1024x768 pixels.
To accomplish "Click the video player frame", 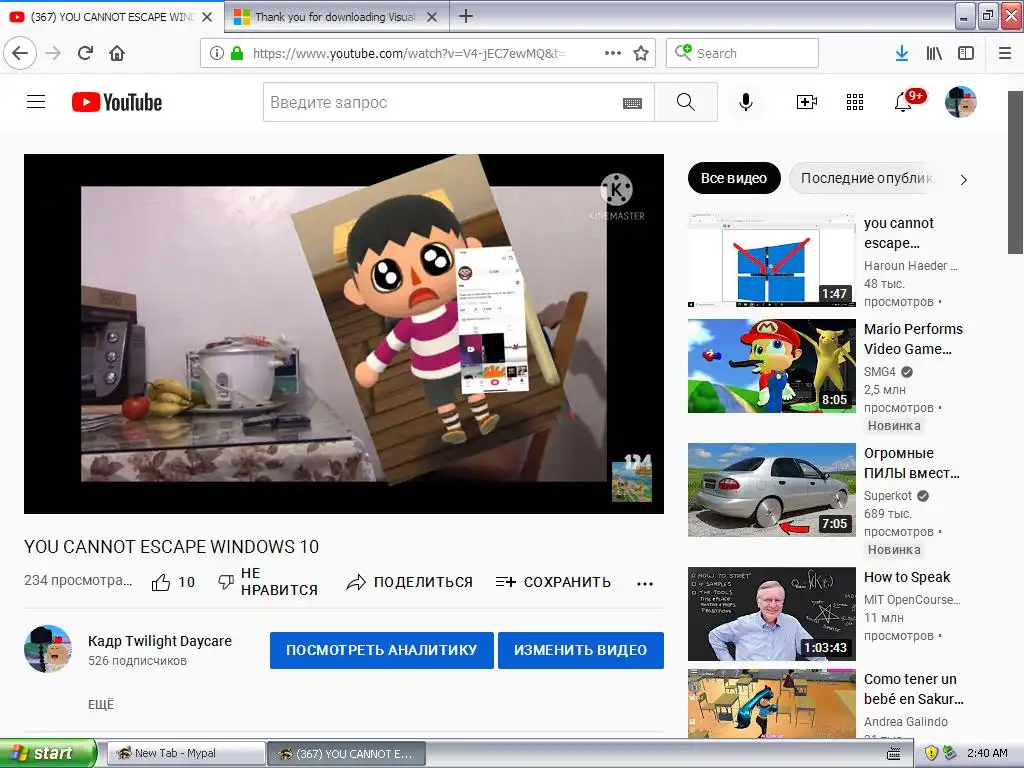I will 344,334.
